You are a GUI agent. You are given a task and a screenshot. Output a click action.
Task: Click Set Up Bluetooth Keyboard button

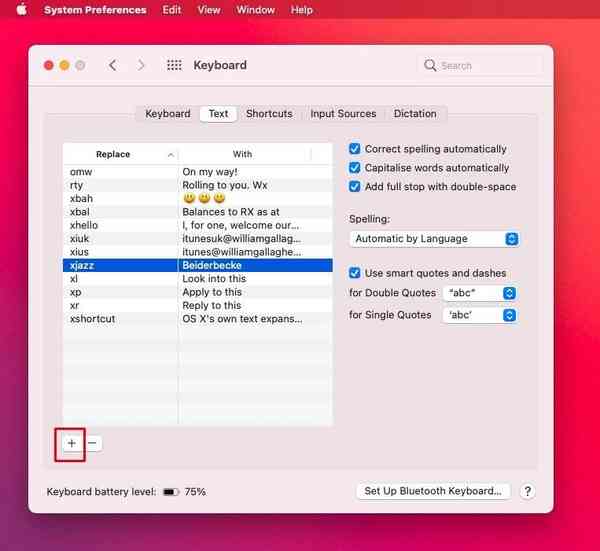pos(434,491)
